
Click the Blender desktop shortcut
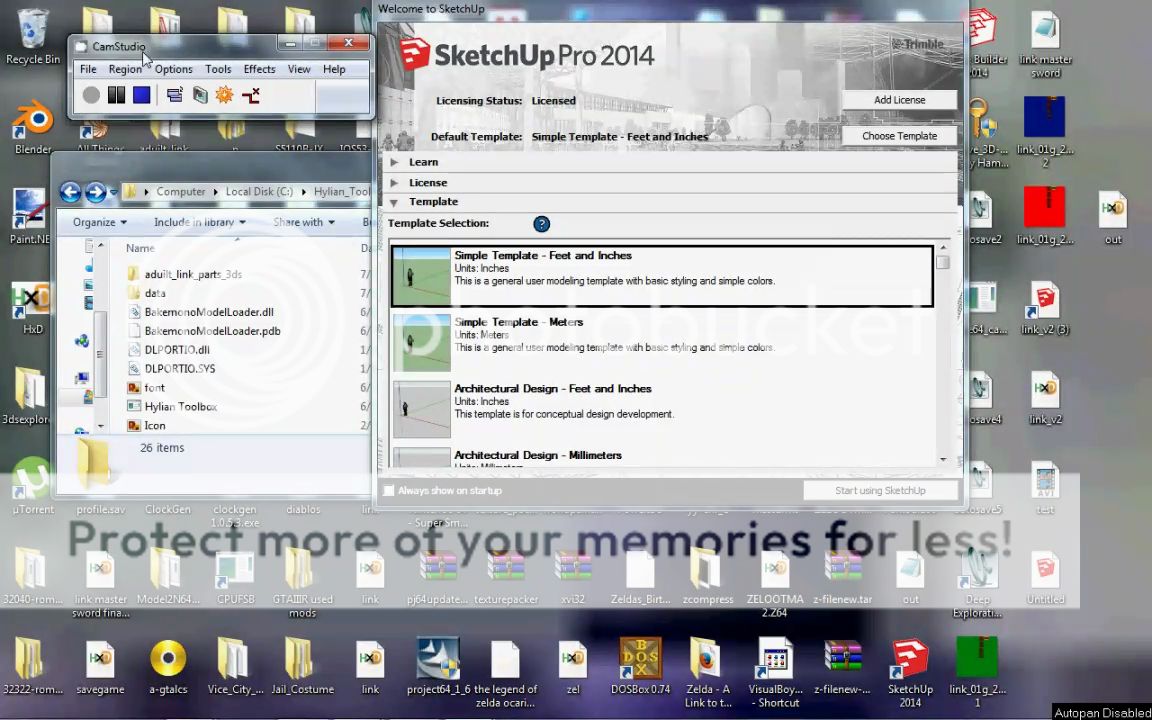tap(32, 127)
